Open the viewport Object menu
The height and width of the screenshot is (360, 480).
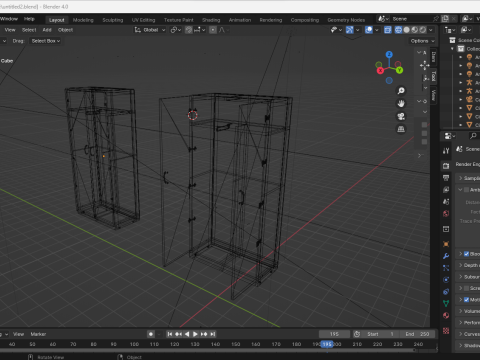click(x=65, y=30)
